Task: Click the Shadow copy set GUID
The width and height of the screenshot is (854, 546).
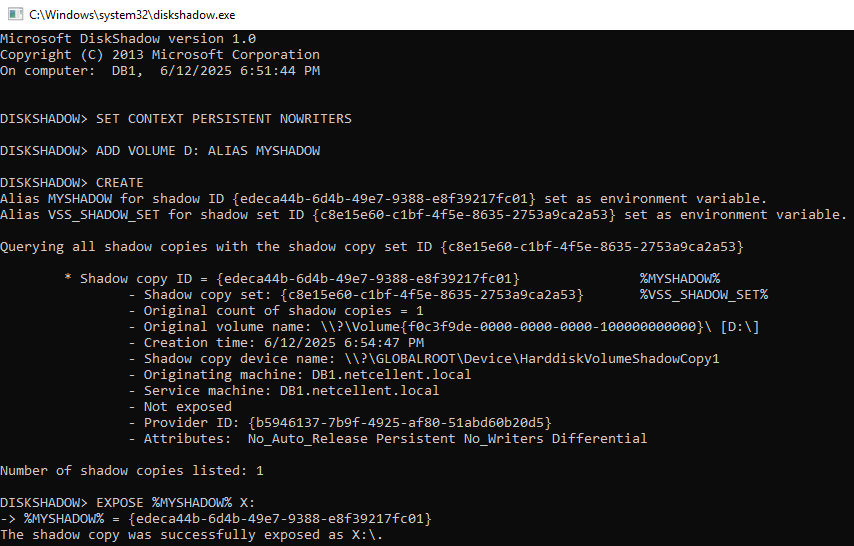Action: coord(432,295)
